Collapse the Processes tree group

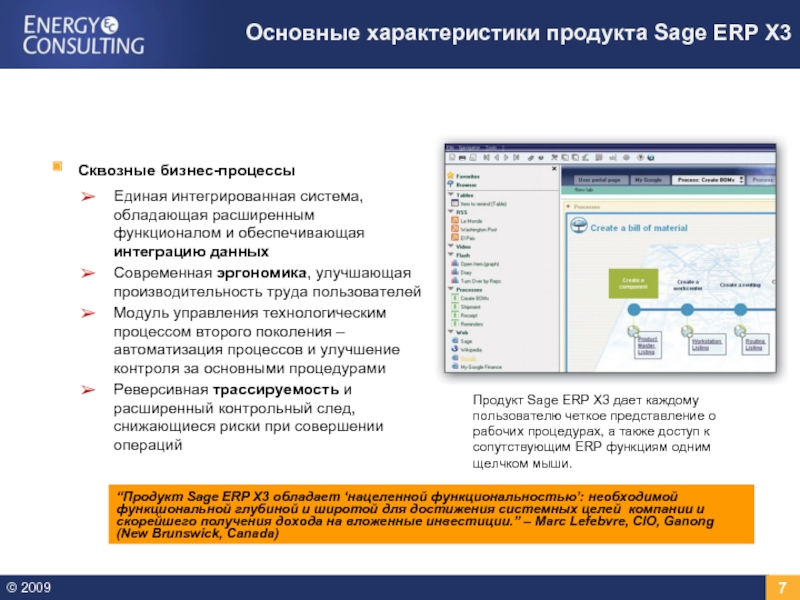click(x=451, y=289)
